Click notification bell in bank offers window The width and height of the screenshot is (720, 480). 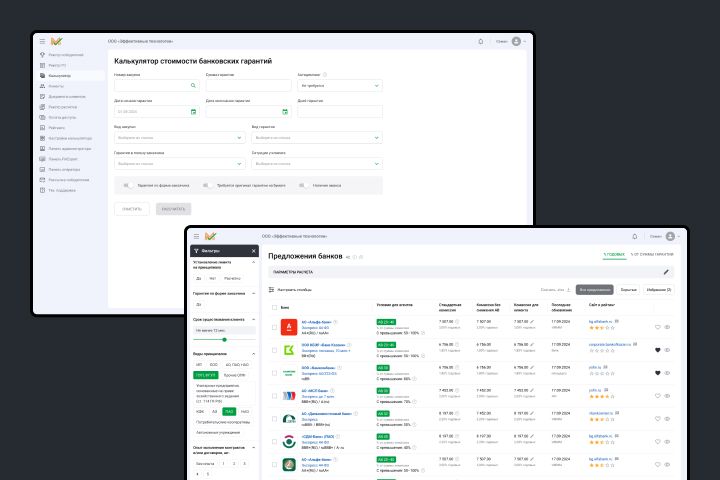pyautogui.click(x=635, y=237)
